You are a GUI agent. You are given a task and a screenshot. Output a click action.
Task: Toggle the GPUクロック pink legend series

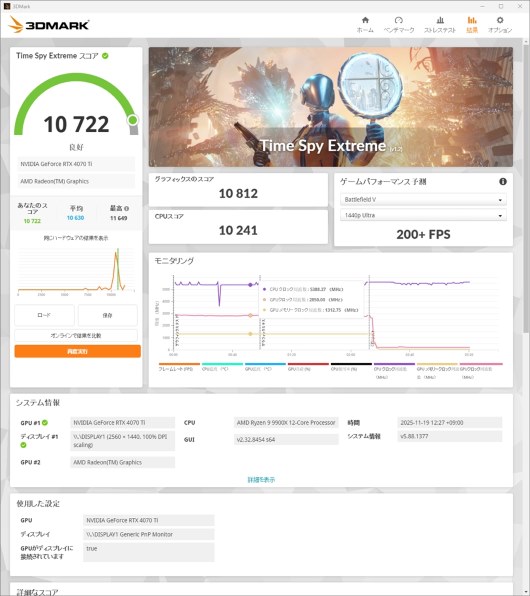coord(481,371)
